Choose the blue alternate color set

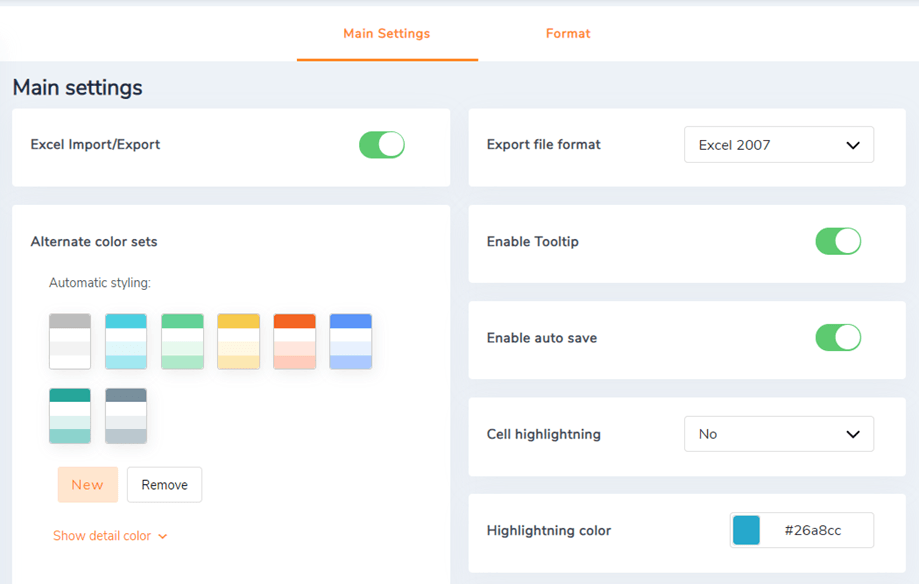point(350,342)
